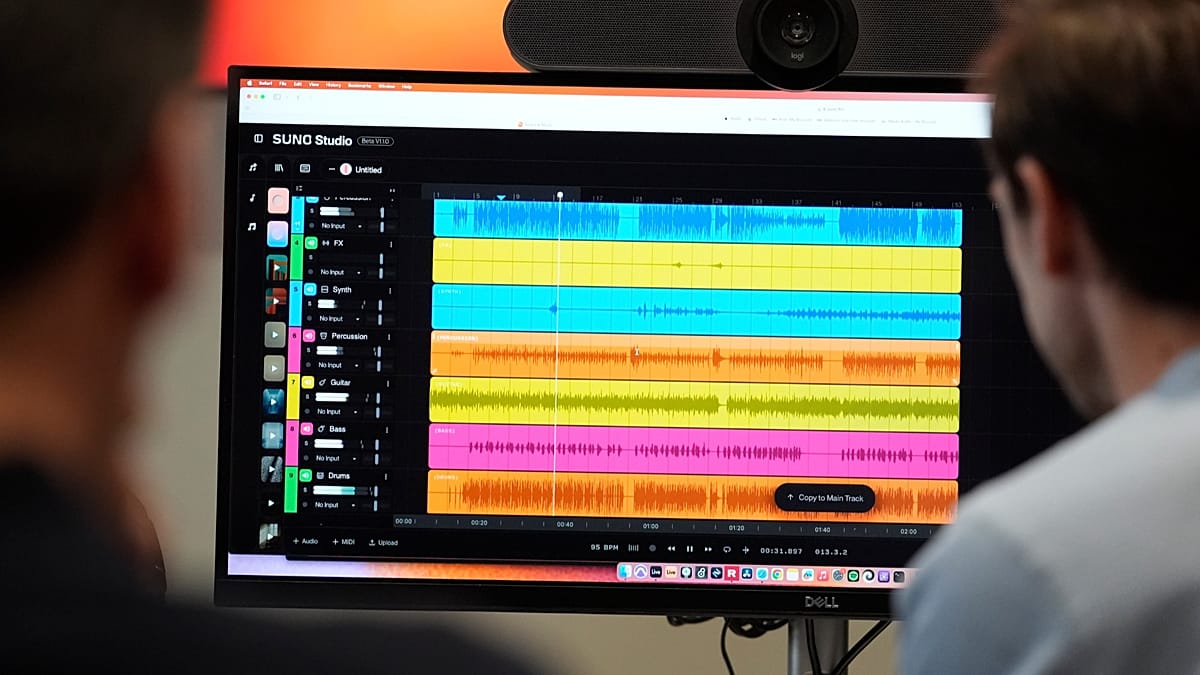Click the FX track instrument icon
Viewport: 1200px width, 675px height.
[325, 243]
